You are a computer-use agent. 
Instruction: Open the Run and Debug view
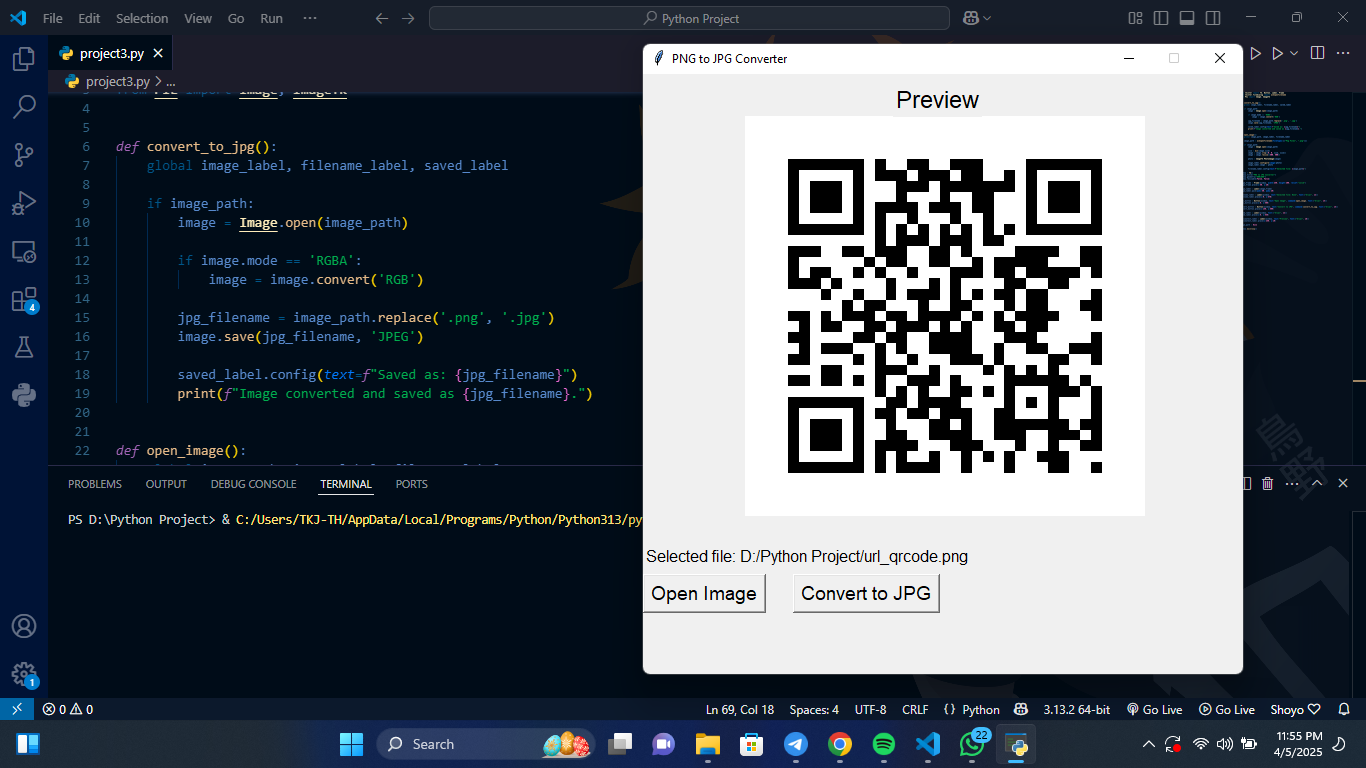click(24, 203)
